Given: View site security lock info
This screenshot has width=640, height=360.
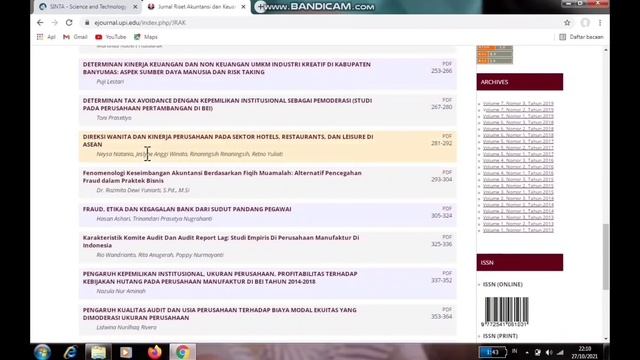Looking at the screenshot, I should 87,23.
